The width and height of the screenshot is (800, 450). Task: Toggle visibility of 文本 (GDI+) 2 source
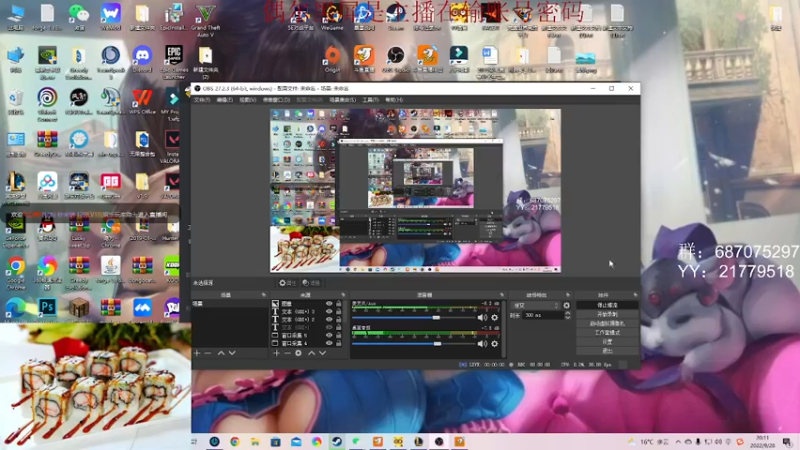coord(329,319)
